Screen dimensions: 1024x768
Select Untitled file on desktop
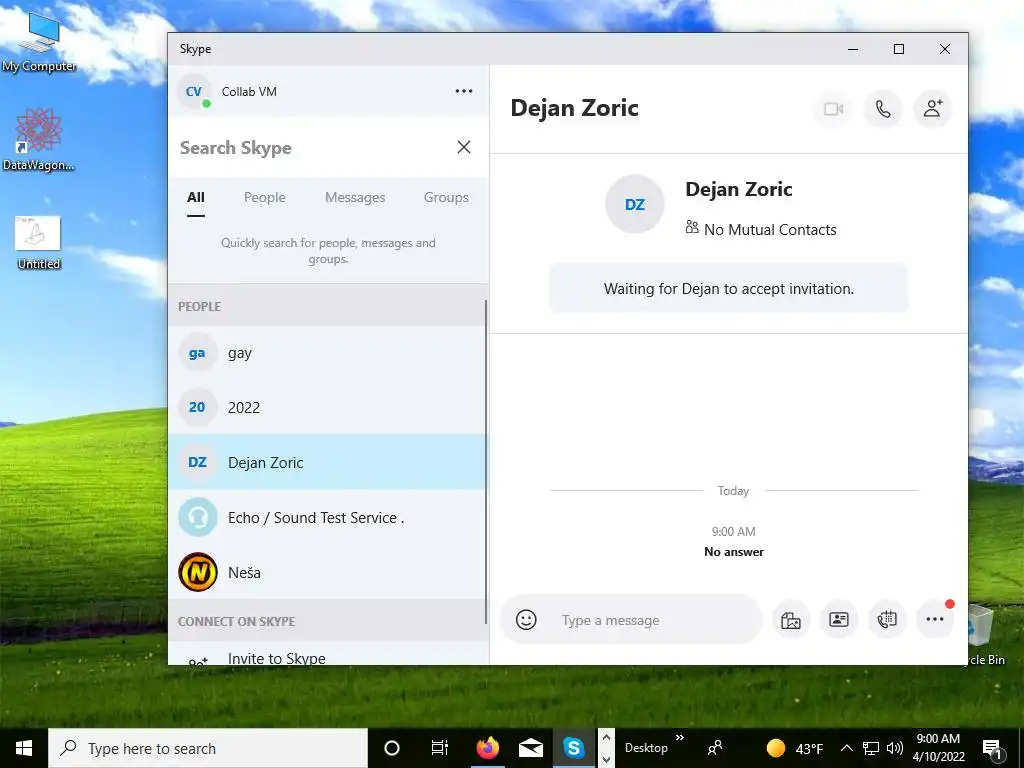point(39,242)
